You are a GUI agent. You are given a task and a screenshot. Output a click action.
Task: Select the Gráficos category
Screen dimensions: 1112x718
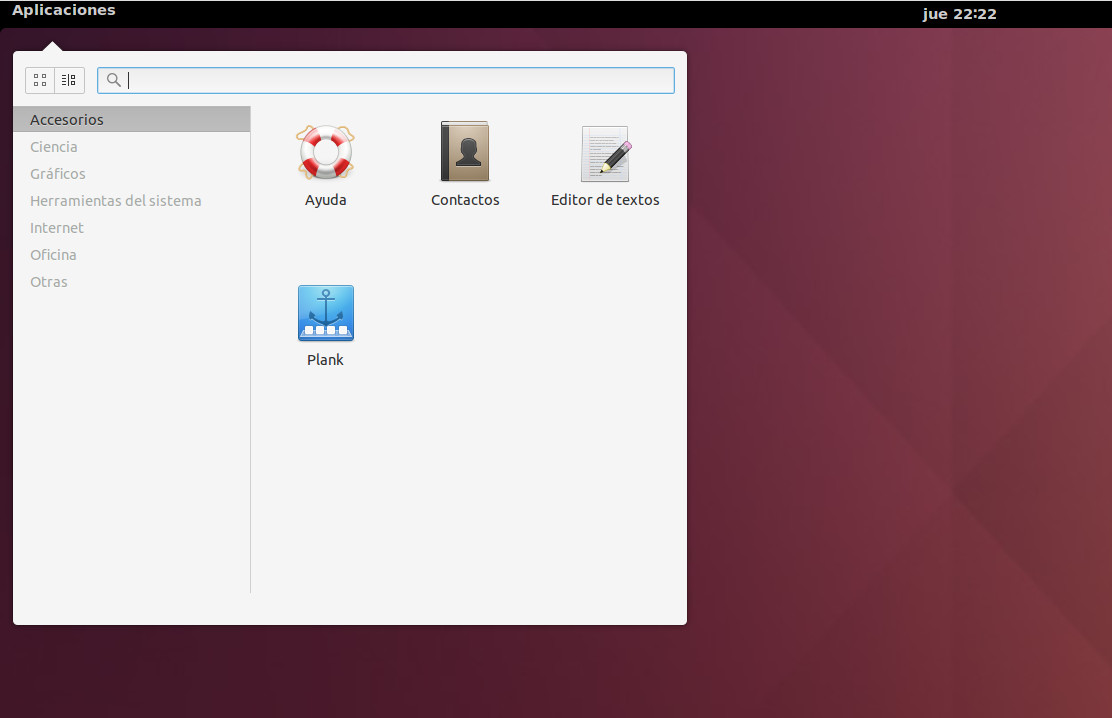pos(132,174)
